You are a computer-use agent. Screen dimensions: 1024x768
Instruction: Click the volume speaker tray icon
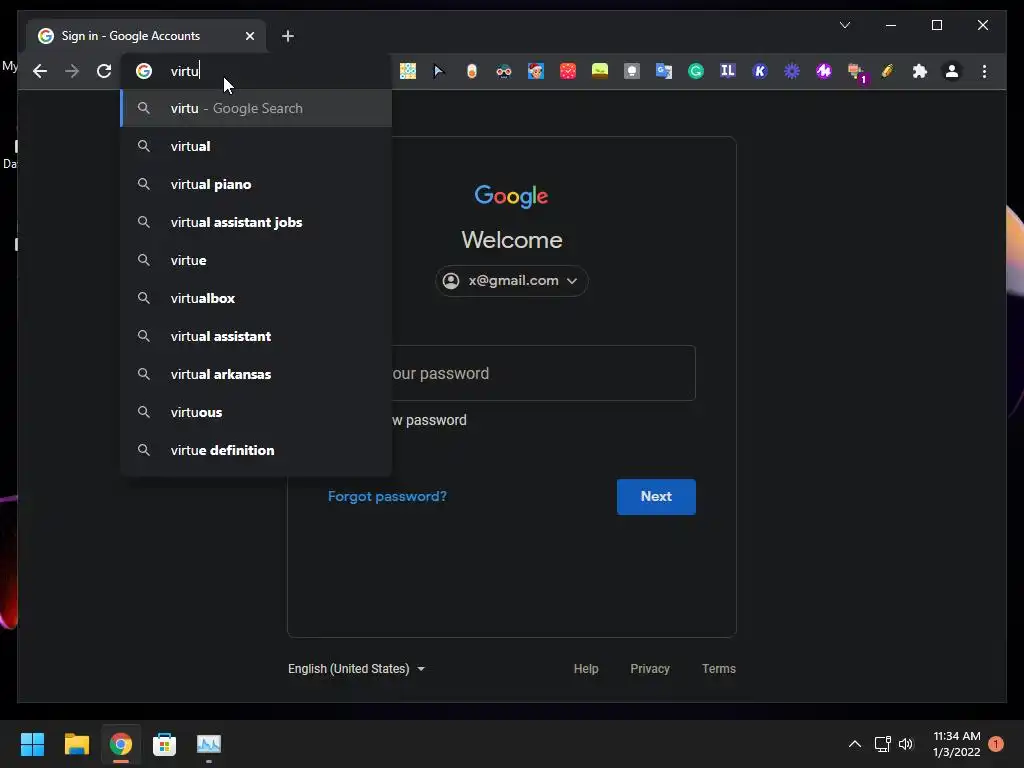click(x=906, y=744)
